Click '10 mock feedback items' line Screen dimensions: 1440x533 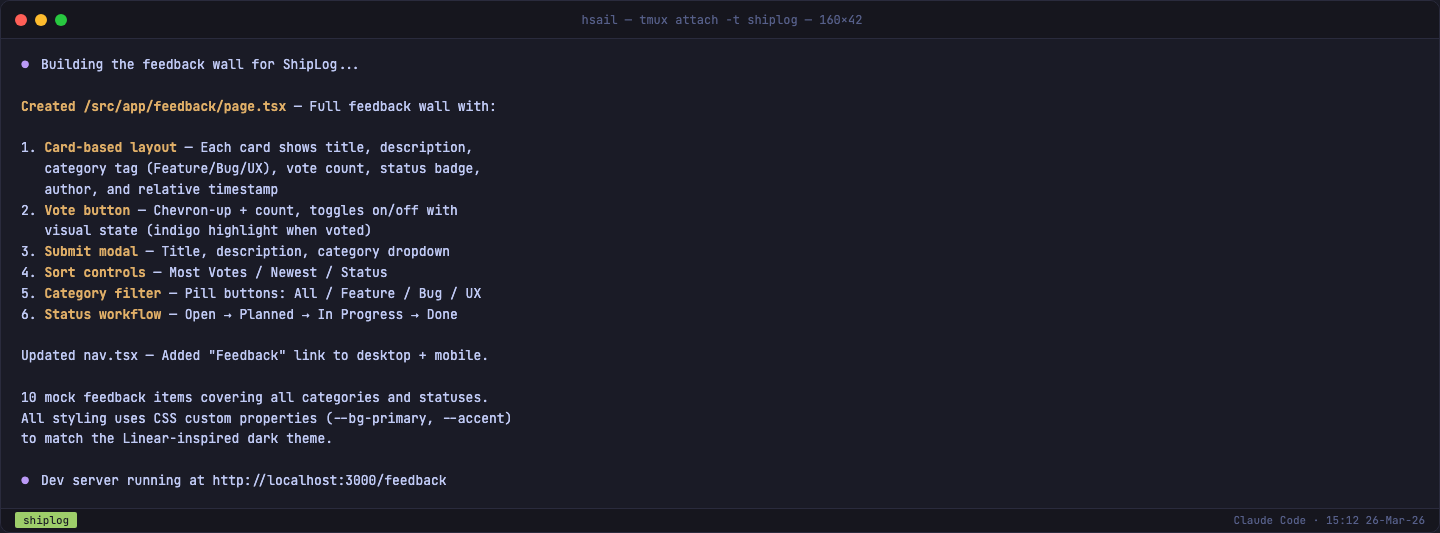(255, 398)
